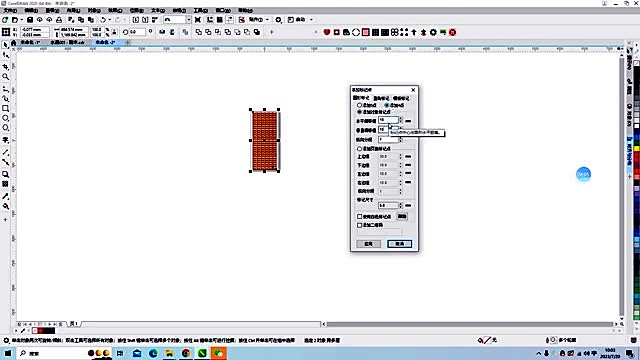Select the Text tool in the toolbox
Screen dimensions: 640x360
[x=5, y=140]
